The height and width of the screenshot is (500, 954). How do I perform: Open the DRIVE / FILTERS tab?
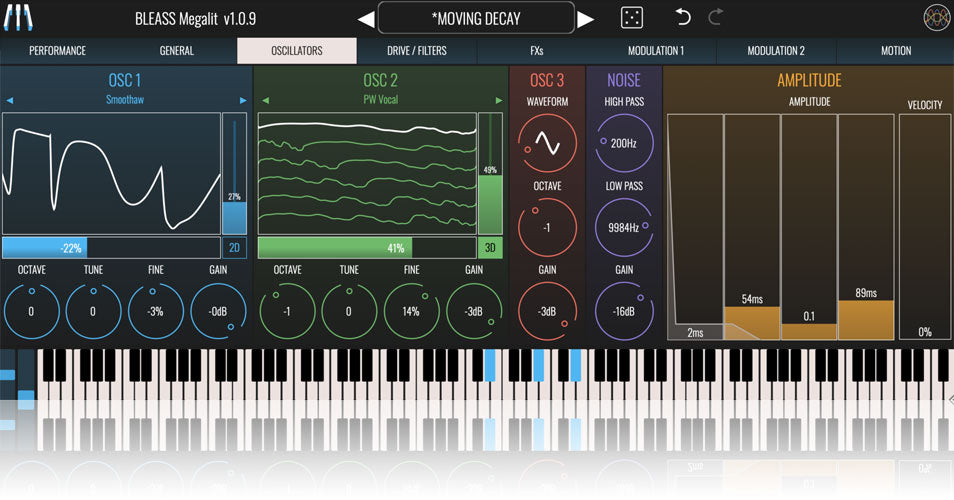click(417, 51)
